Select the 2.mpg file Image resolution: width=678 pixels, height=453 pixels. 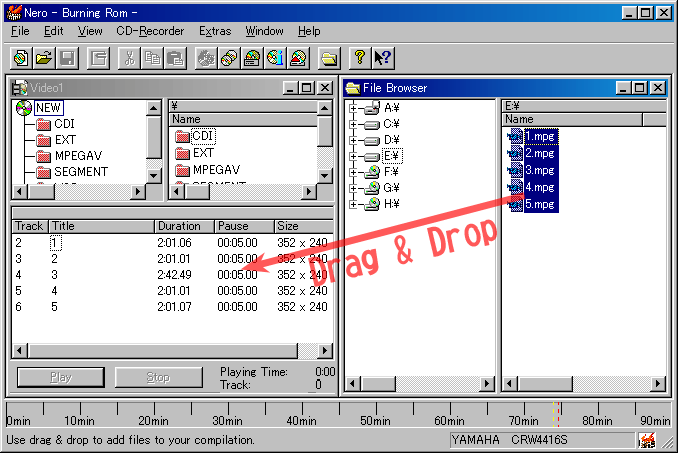click(540, 153)
